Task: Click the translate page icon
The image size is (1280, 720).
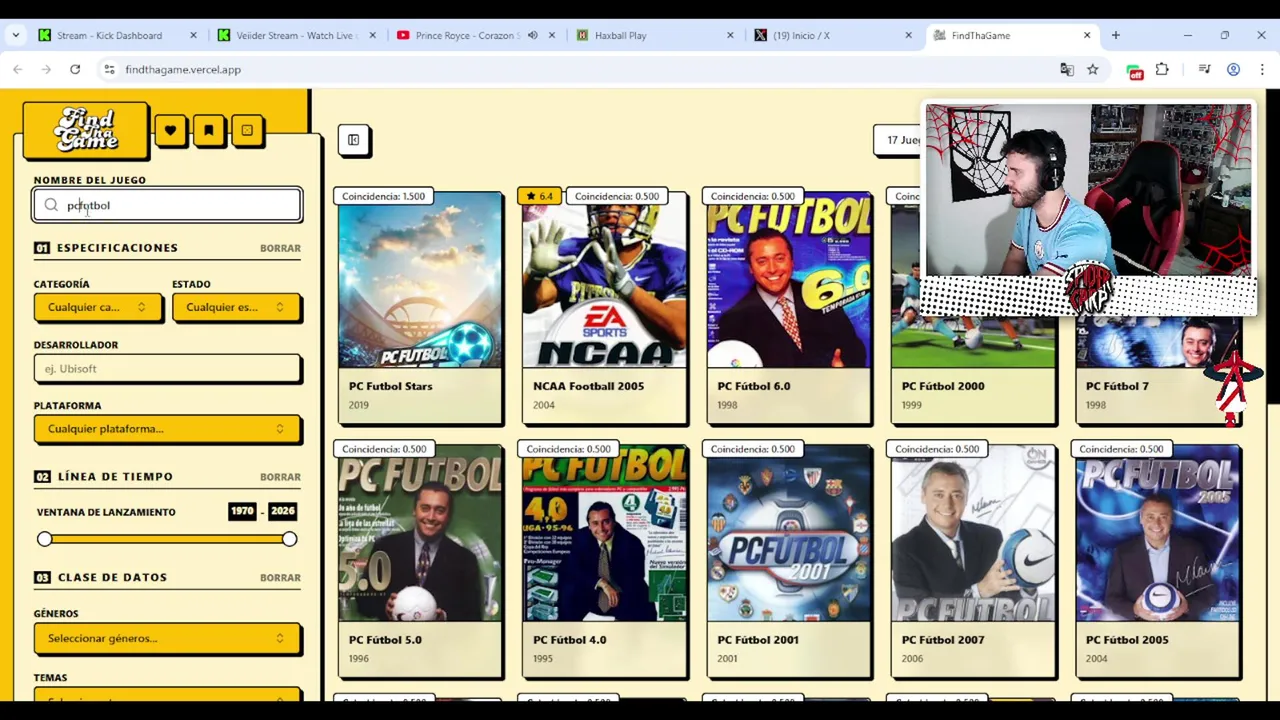Action: [1067, 69]
